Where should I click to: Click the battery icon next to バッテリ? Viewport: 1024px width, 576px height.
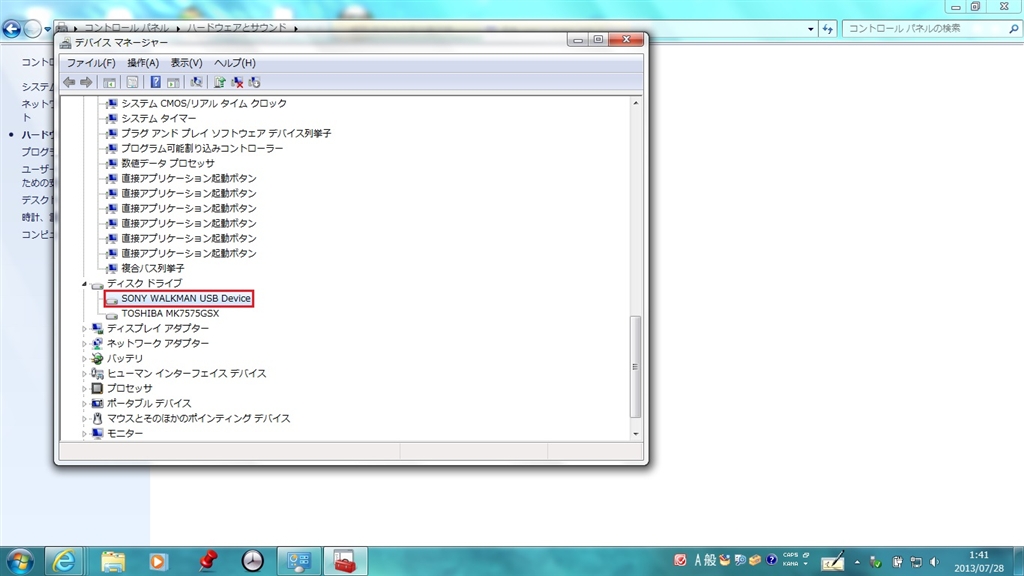click(x=97, y=359)
